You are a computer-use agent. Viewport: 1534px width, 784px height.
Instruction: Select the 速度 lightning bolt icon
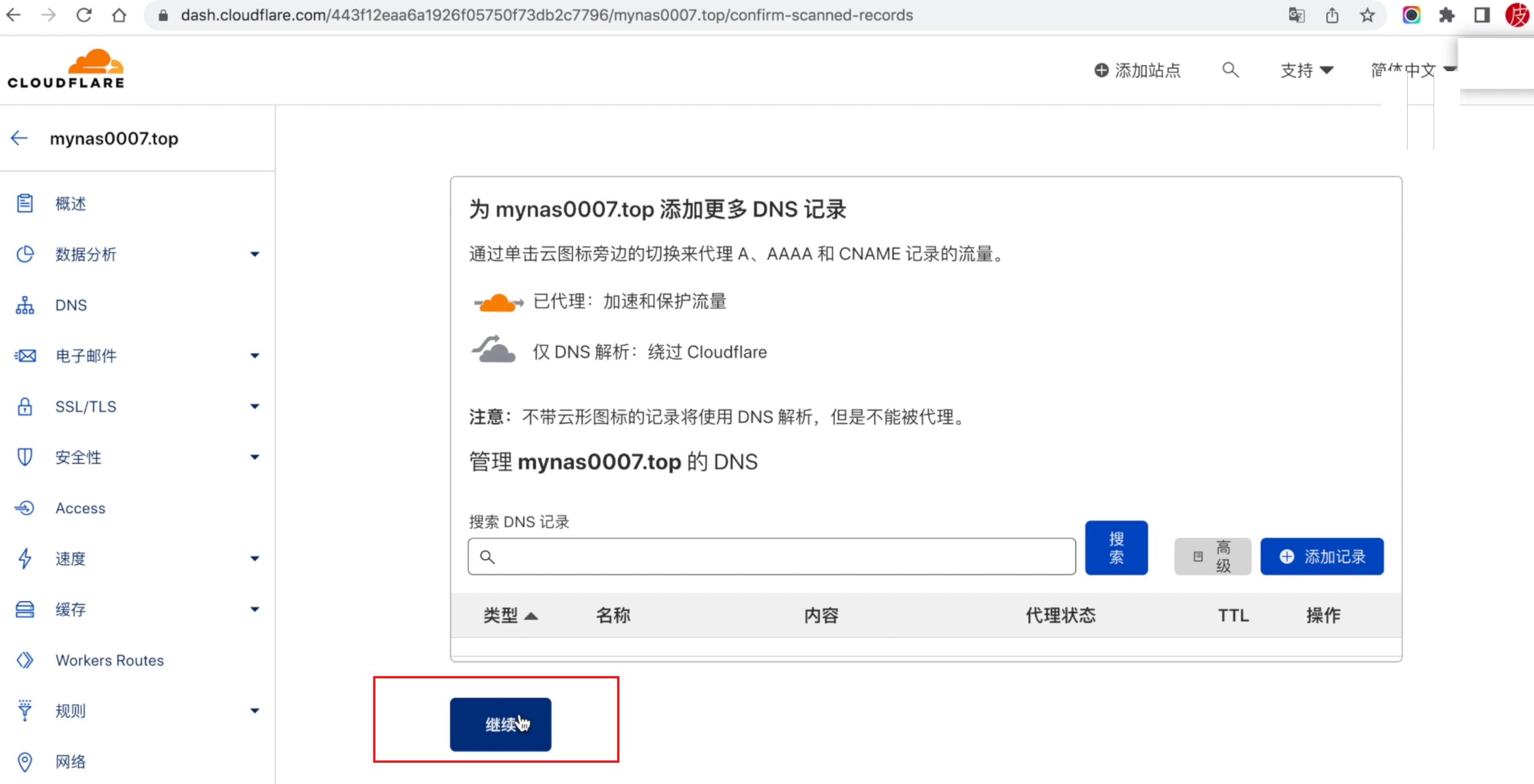pos(25,558)
